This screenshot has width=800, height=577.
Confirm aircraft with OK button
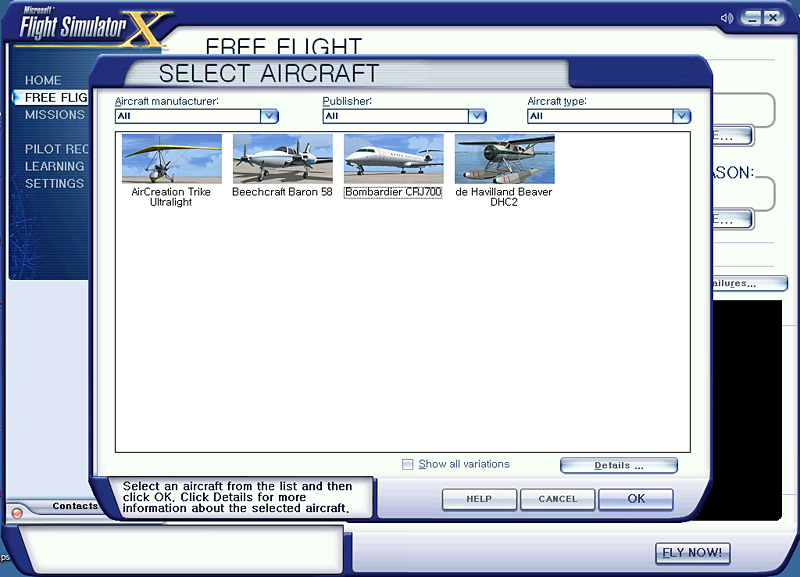(636, 499)
